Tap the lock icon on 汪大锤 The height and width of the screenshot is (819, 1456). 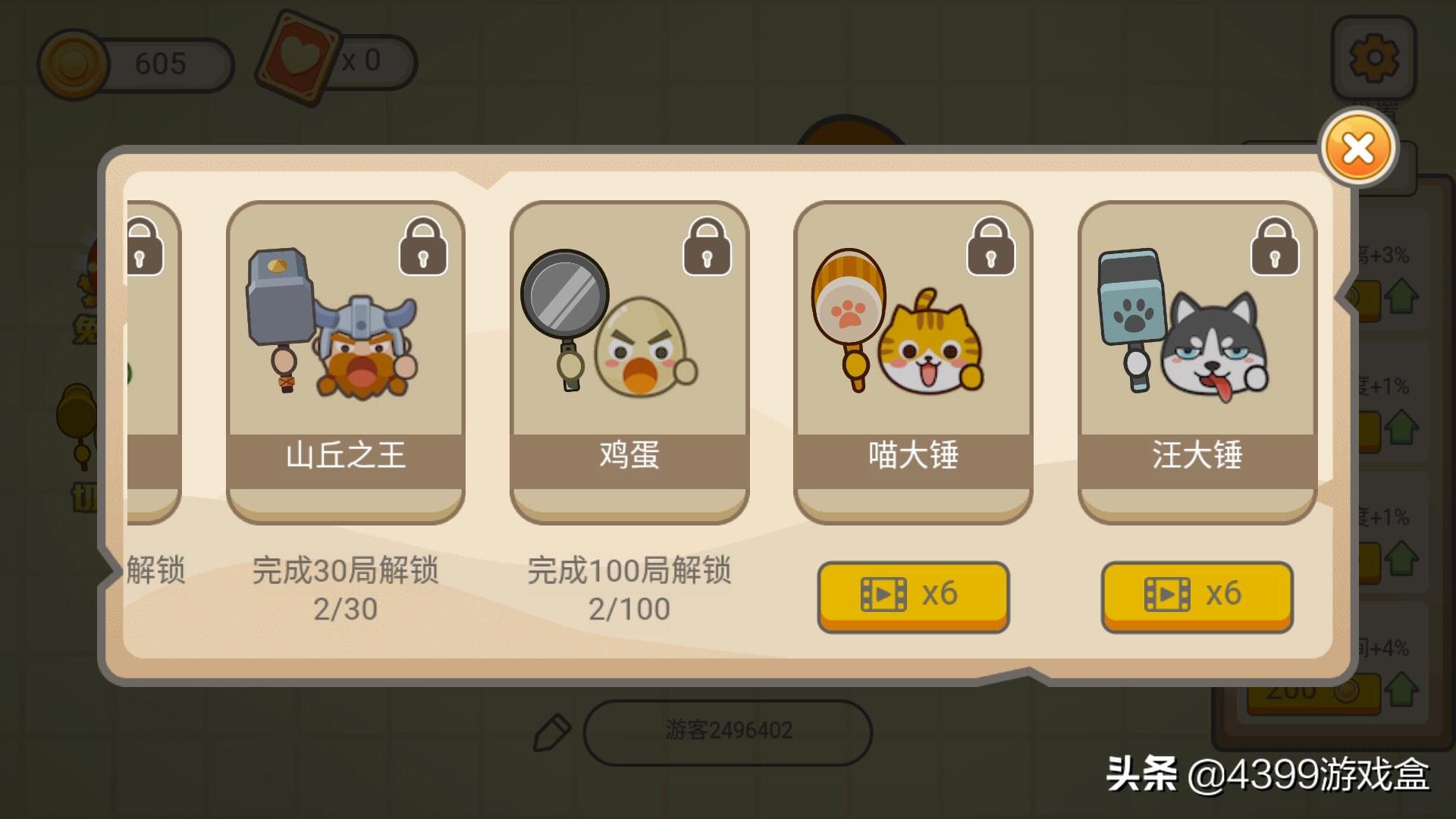(x=1275, y=246)
